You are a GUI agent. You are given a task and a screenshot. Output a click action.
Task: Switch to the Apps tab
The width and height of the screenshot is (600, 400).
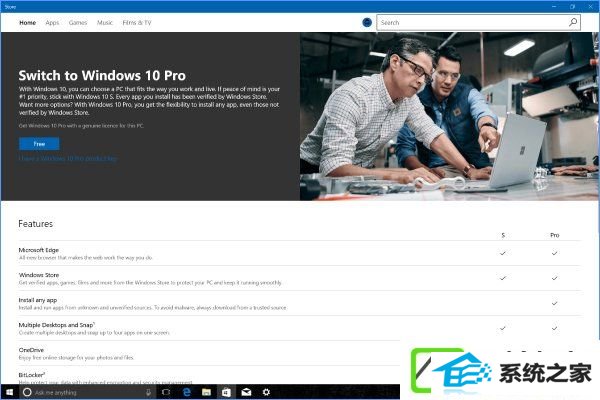pyautogui.click(x=52, y=23)
